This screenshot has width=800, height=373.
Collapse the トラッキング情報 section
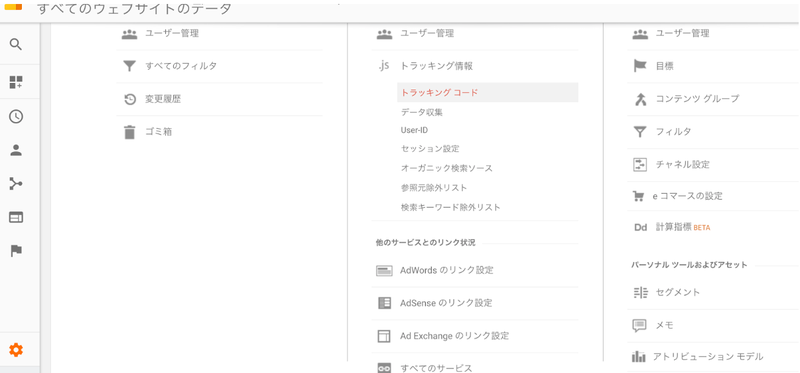click(436, 66)
